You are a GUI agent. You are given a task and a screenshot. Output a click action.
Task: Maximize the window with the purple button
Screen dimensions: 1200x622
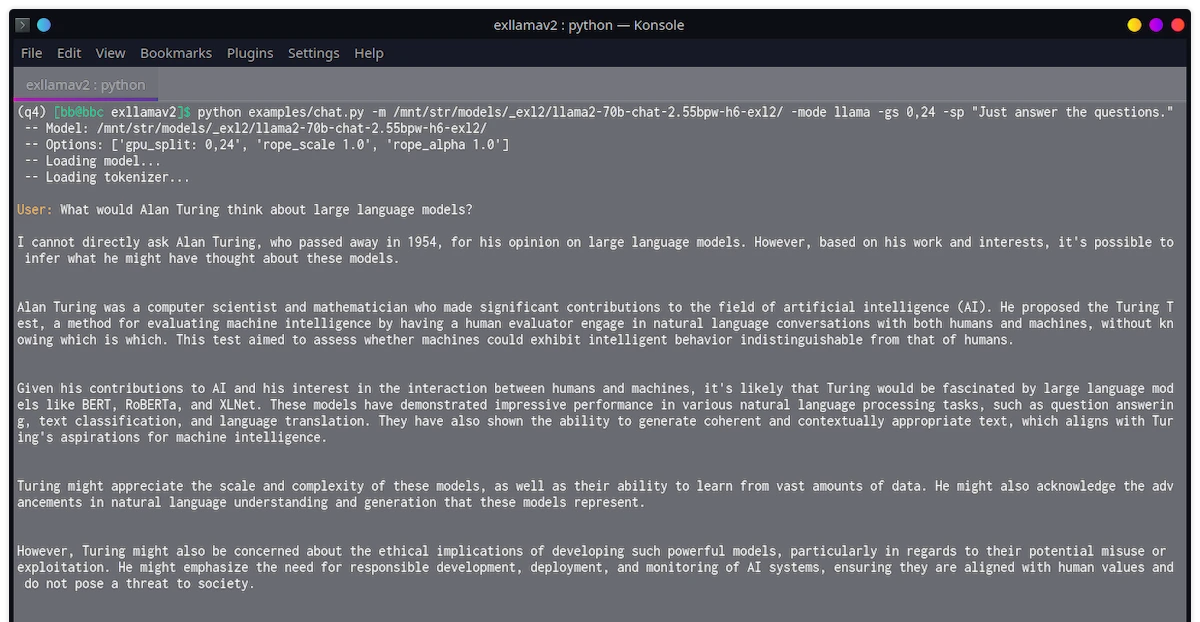(1156, 25)
